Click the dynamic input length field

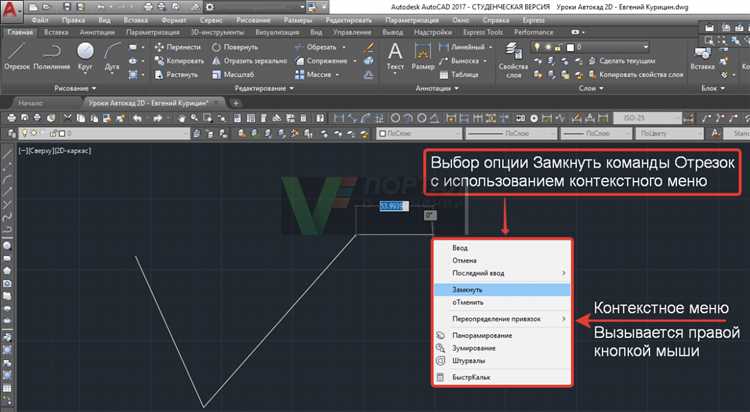click(x=395, y=206)
